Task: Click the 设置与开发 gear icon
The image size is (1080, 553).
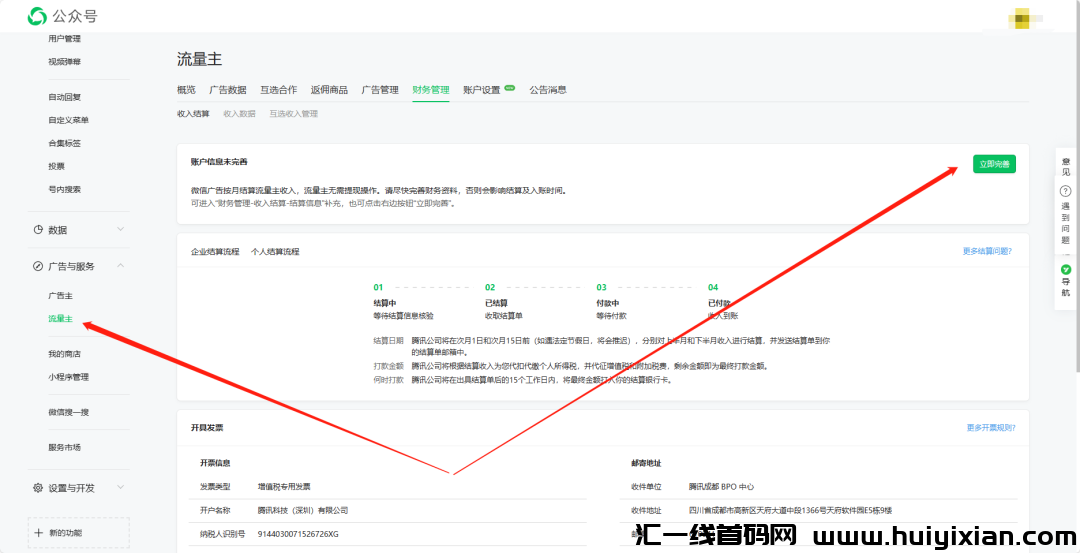Action: tap(38, 488)
